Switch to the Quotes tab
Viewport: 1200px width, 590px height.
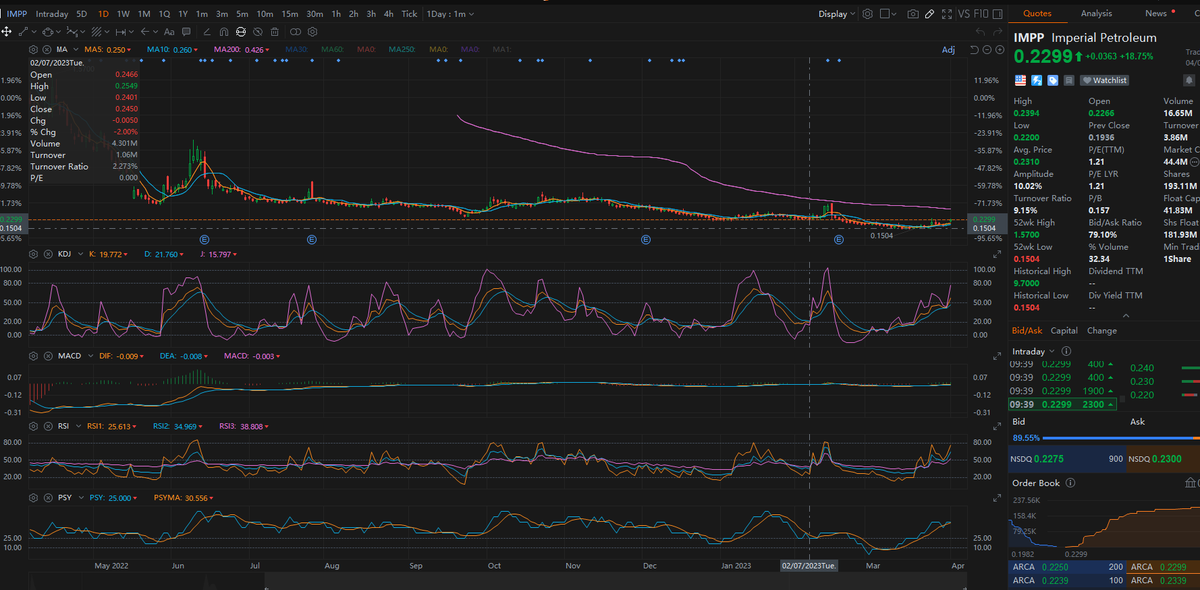click(1037, 13)
